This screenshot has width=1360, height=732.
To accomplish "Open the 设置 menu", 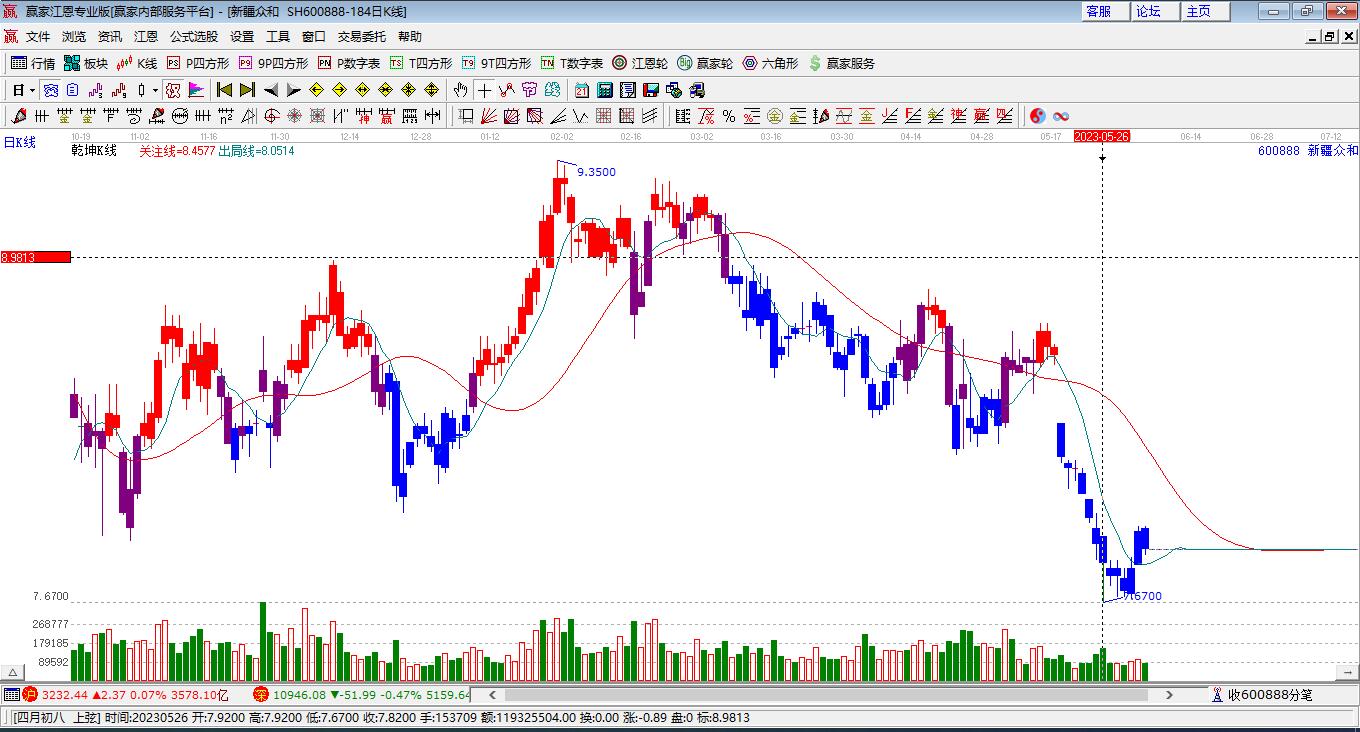I will pos(242,37).
